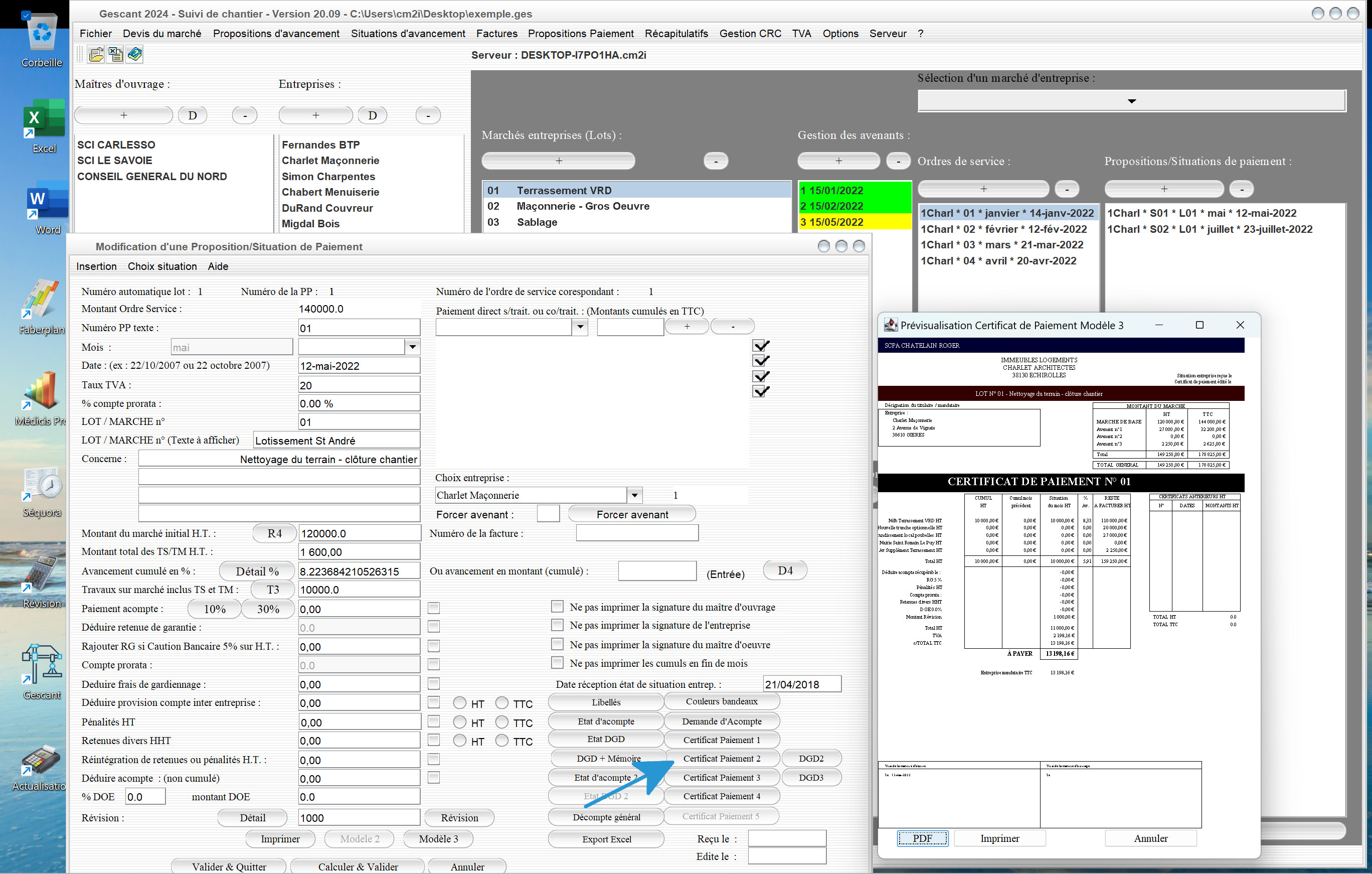
Task: Expand the 'Sélection d'un marché d'entreprise' dropdown
Action: pos(1132,101)
